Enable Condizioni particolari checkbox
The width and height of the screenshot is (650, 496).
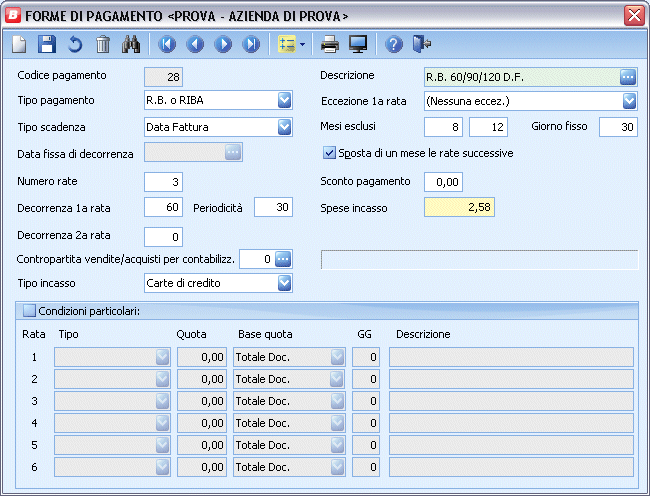(29, 311)
